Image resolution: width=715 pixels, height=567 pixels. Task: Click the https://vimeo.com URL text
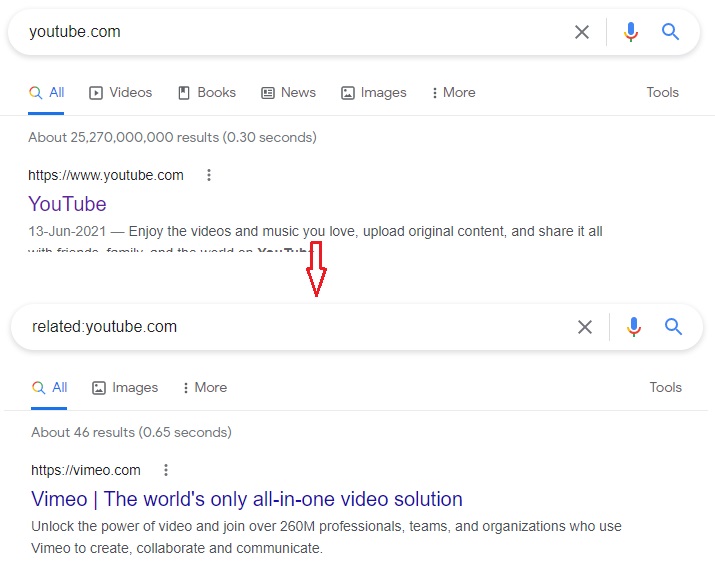pos(86,470)
